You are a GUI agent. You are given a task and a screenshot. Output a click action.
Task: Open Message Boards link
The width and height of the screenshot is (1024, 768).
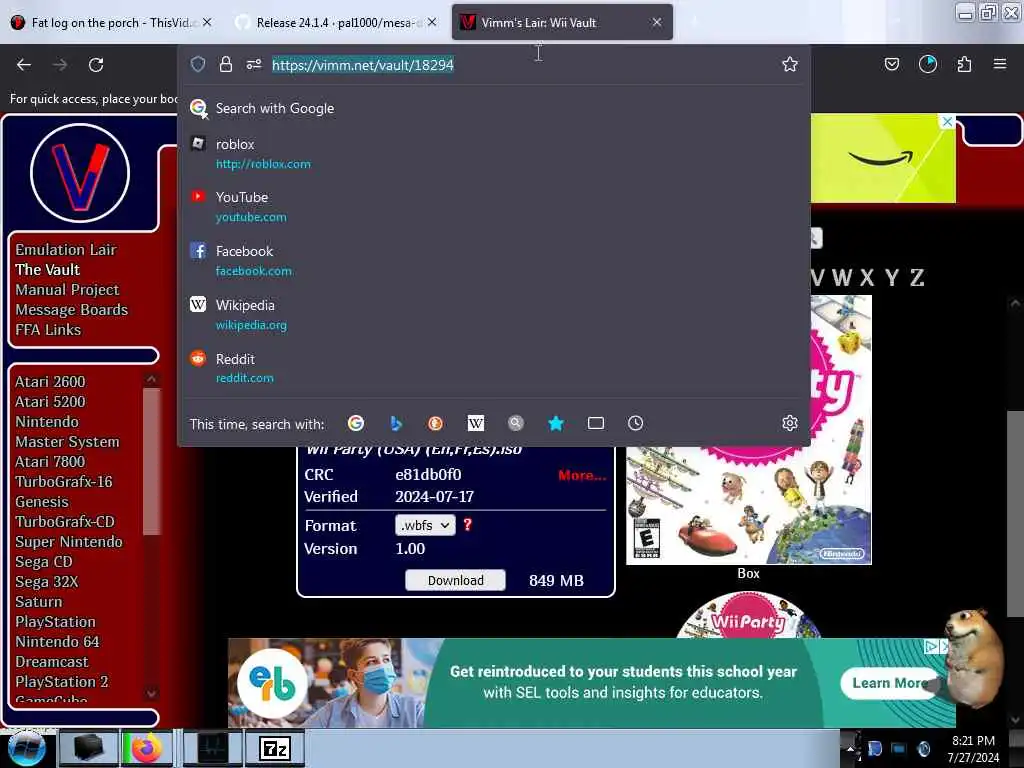pyautogui.click(x=72, y=310)
